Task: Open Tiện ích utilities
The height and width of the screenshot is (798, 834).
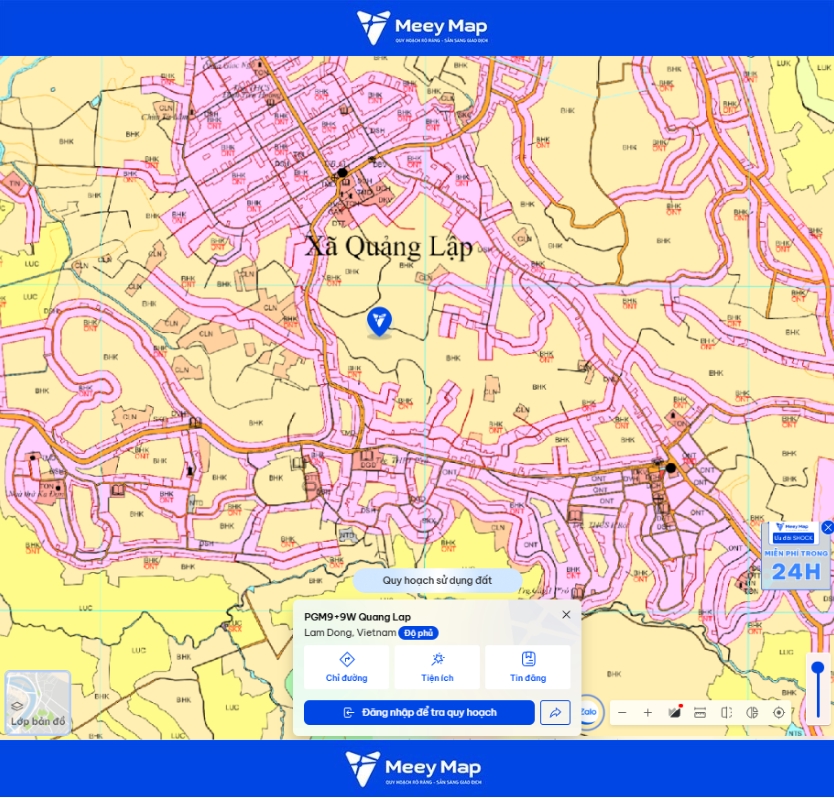Action: pyautogui.click(x=437, y=667)
